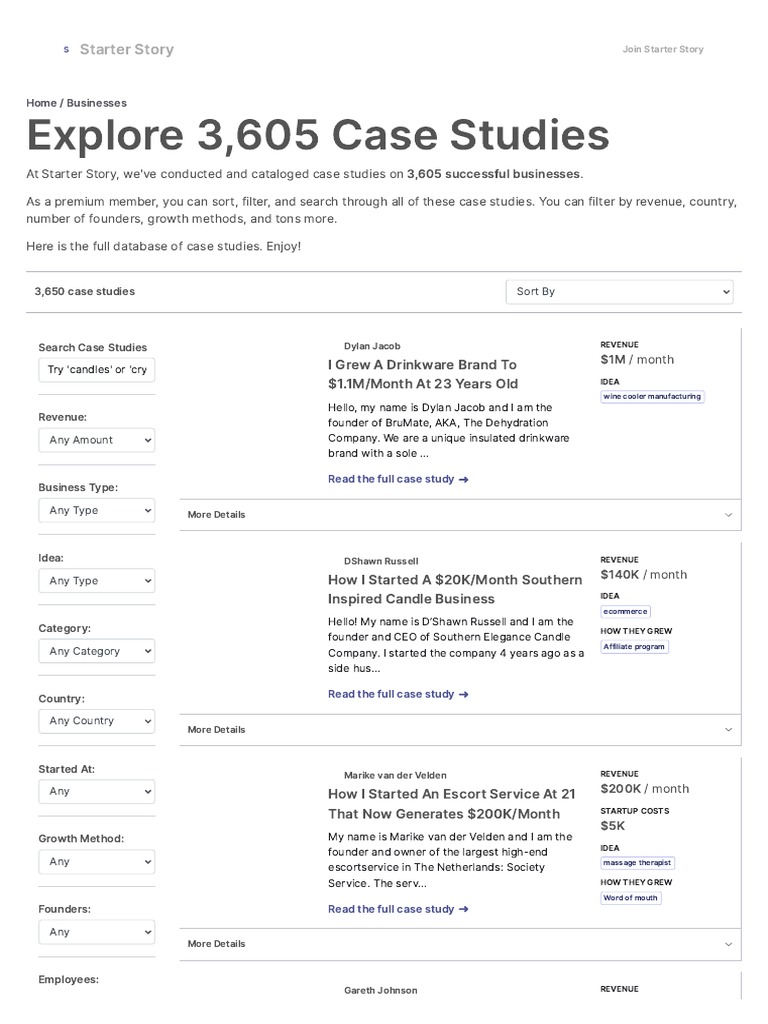
Task: Read the full Dylan Jacob case study
Action: [x=398, y=479]
